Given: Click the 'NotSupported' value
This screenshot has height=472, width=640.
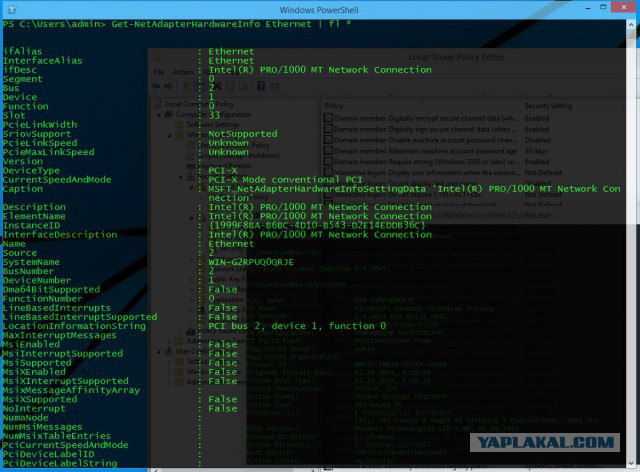Looking at the screenshot, I should click(243, 134).
